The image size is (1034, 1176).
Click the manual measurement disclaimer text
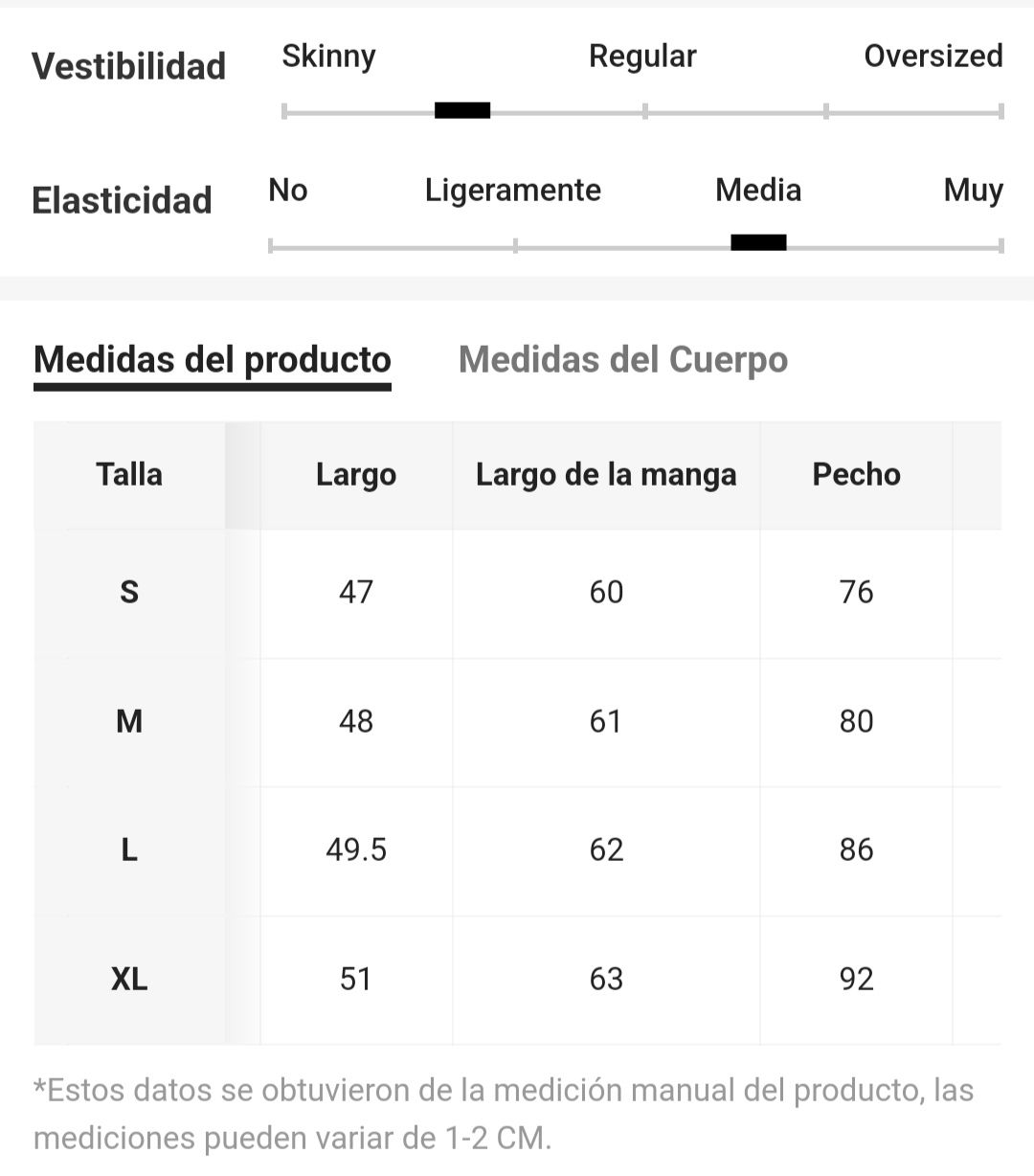click(x=504, y=1114)
